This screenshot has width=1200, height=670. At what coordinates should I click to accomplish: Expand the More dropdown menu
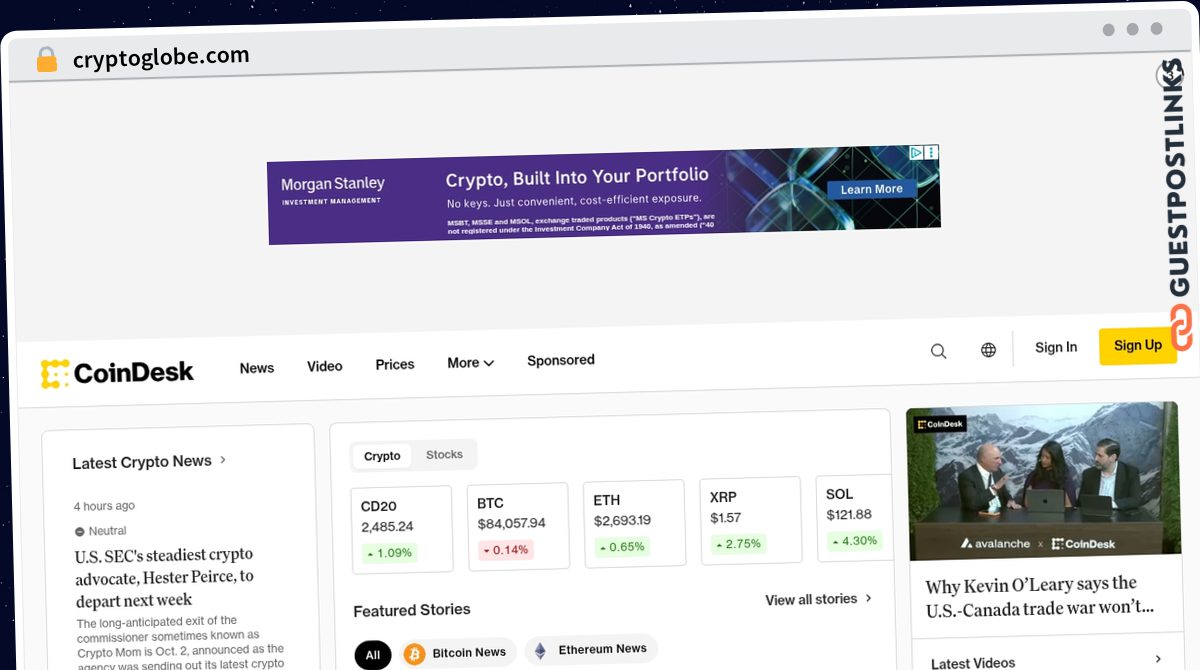[471, 363]
